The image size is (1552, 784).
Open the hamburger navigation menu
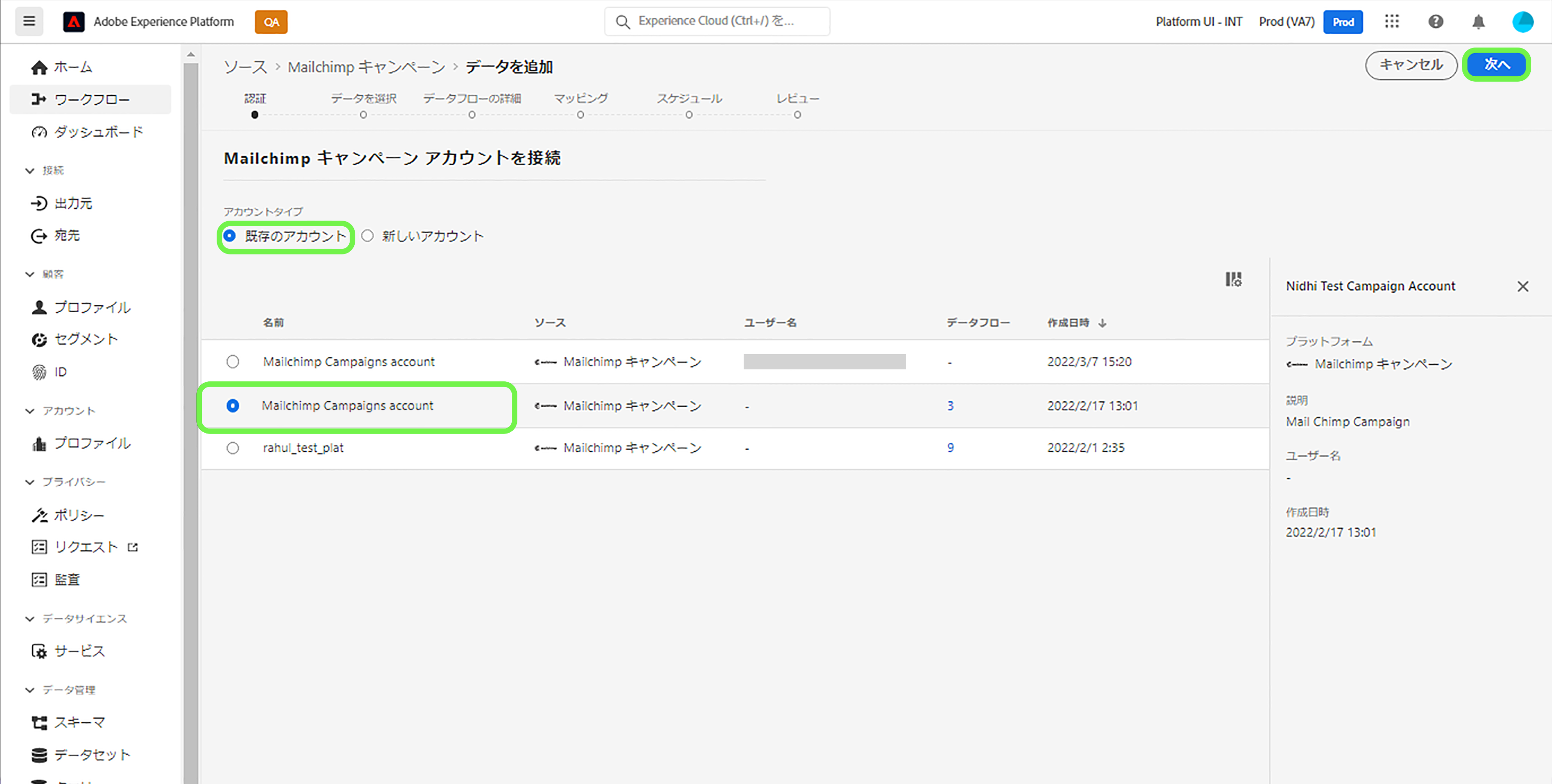click(x=29, y=22)
